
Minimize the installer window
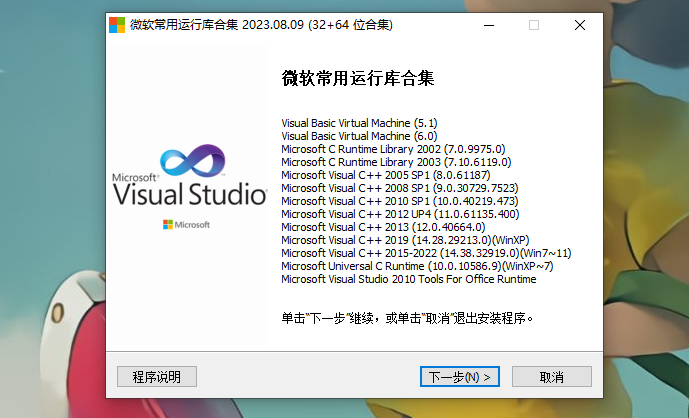point(488,25)
